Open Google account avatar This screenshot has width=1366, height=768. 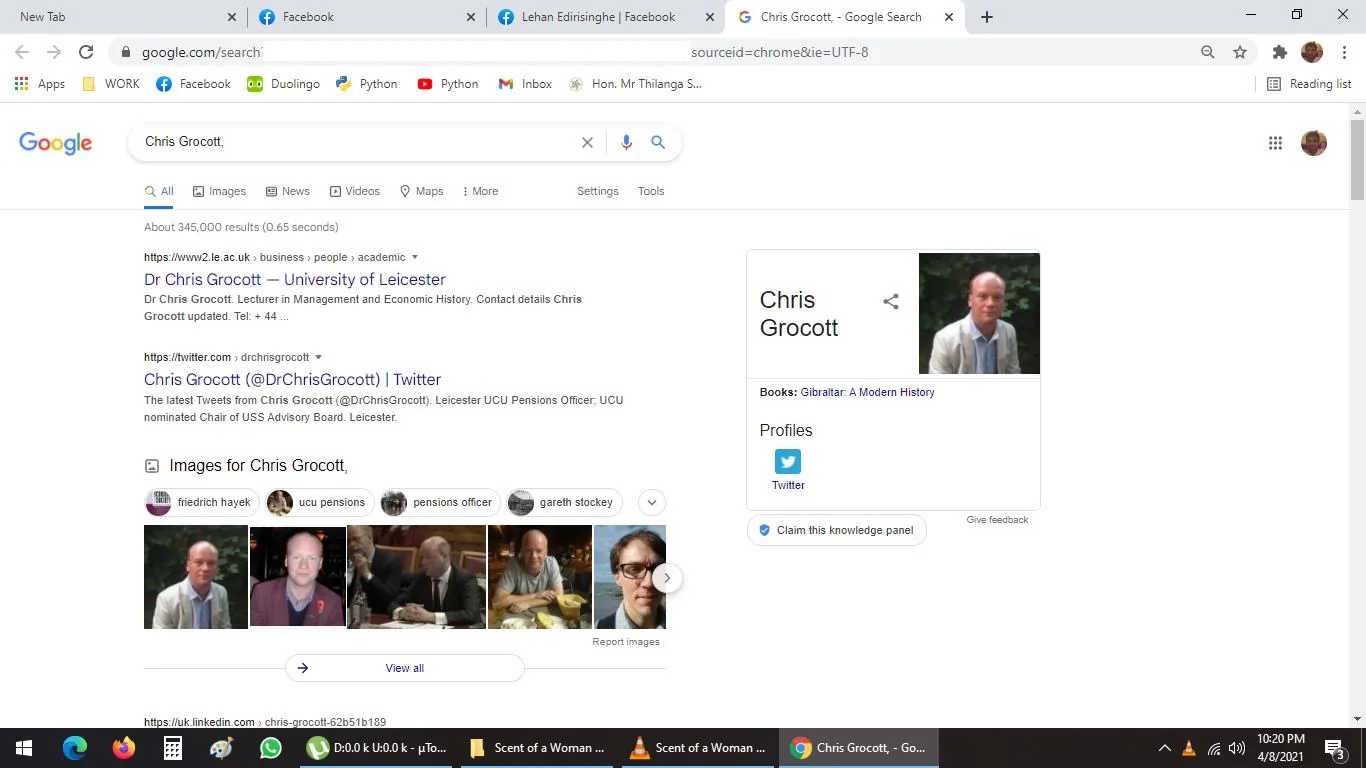(x=1314, y=143)
